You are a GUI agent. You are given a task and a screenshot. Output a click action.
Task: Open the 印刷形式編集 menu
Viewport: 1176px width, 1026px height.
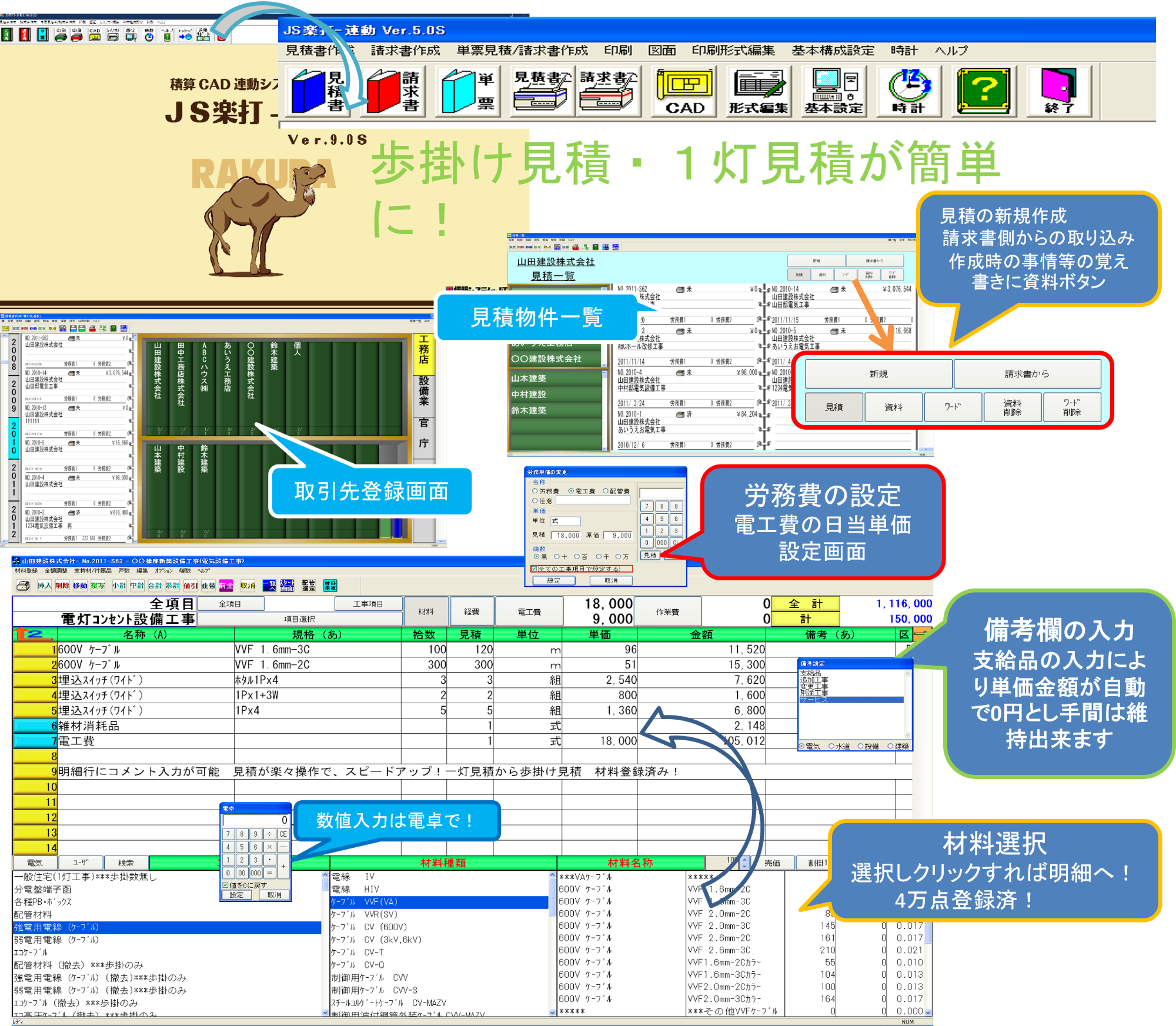733,51
